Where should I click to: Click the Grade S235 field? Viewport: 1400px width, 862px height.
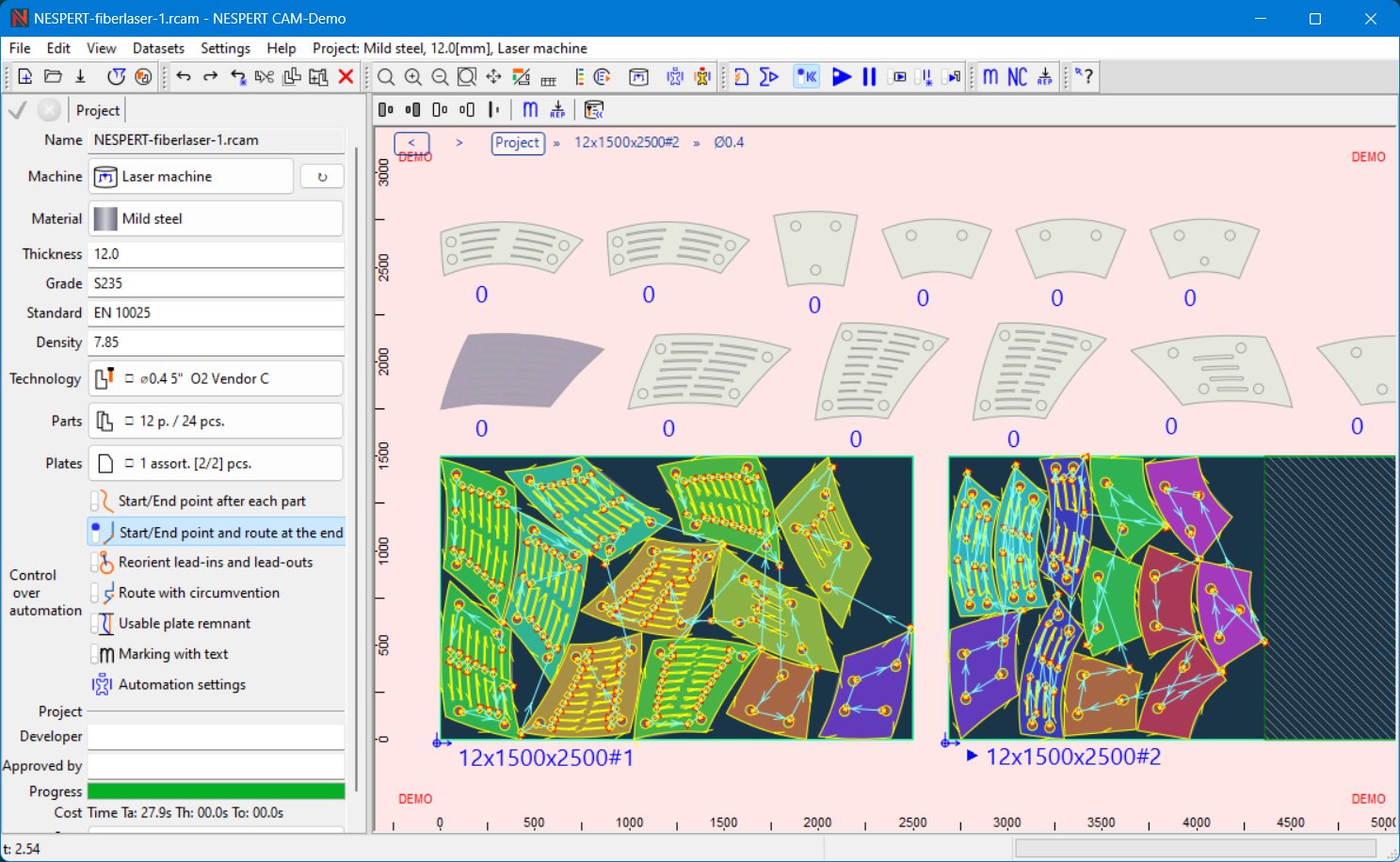[216, 283]
